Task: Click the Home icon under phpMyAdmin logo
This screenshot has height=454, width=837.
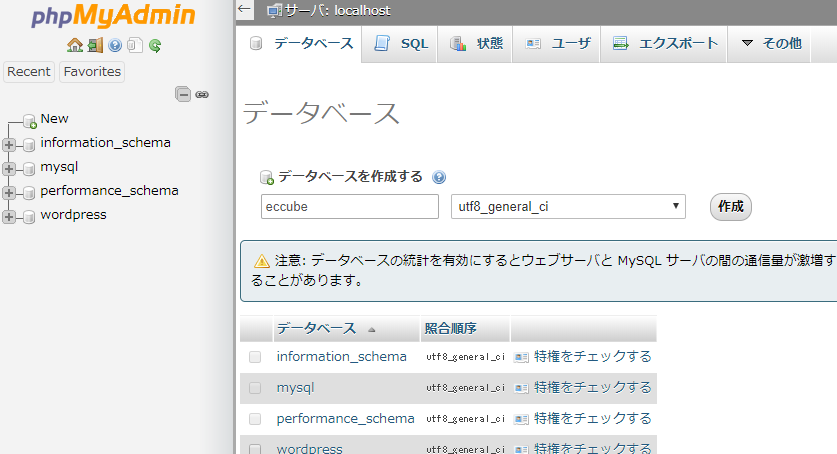Action: [75, 45]
